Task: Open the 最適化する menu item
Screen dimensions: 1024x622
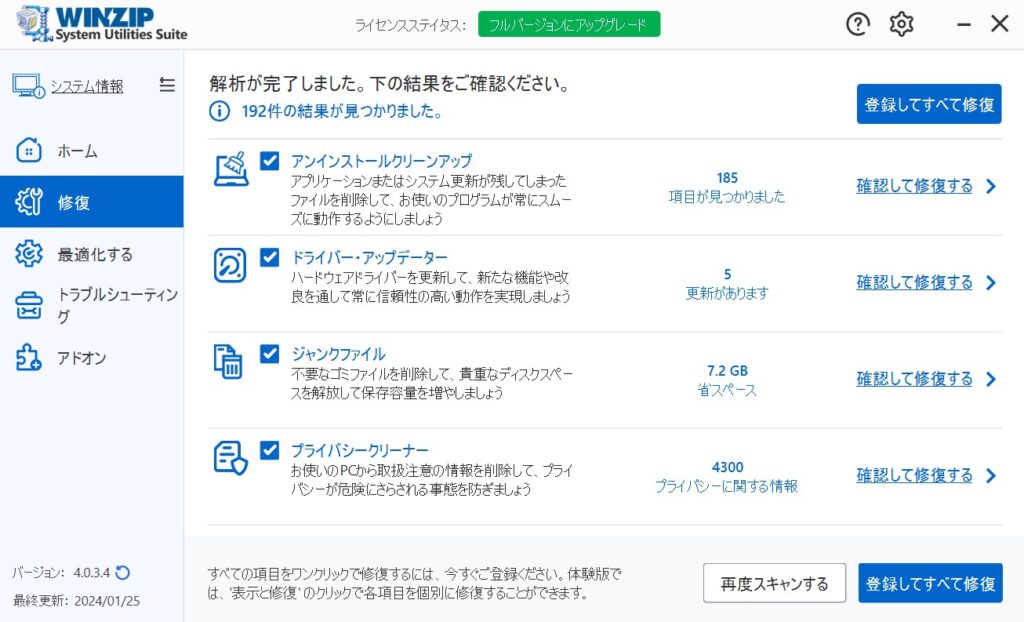Action: pos(91,254)
